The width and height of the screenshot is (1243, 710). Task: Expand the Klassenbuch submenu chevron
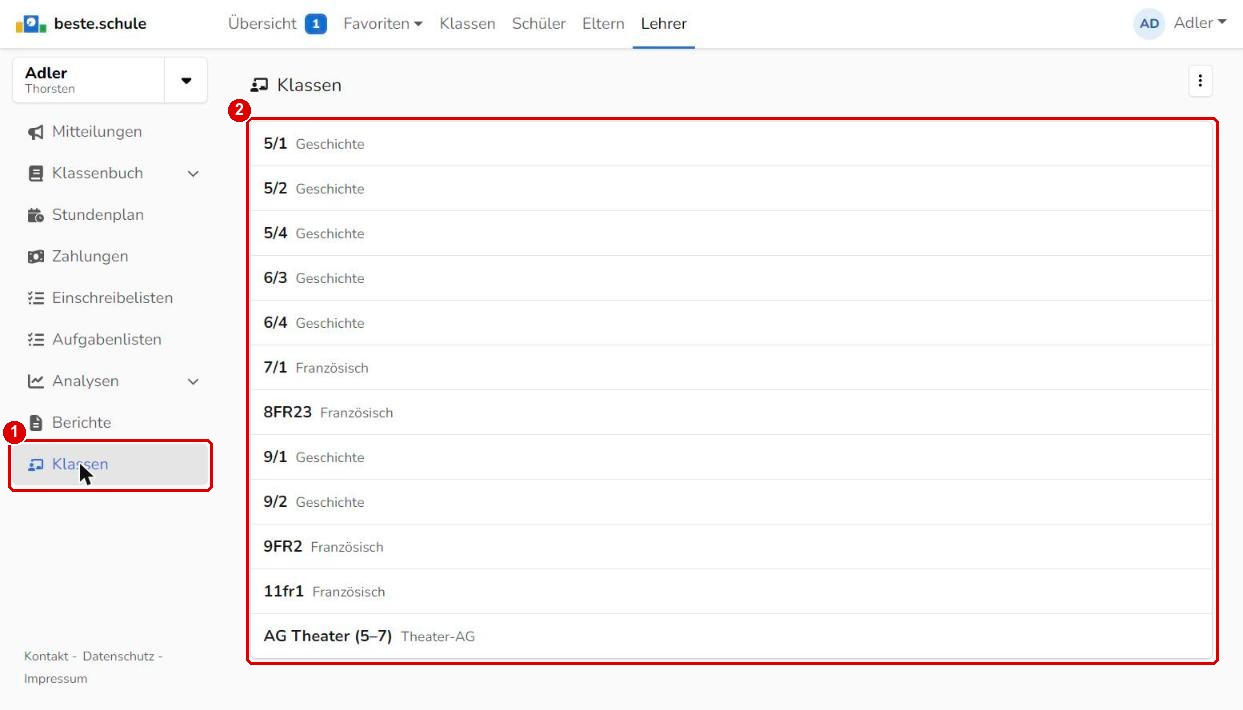coord(193,174)
